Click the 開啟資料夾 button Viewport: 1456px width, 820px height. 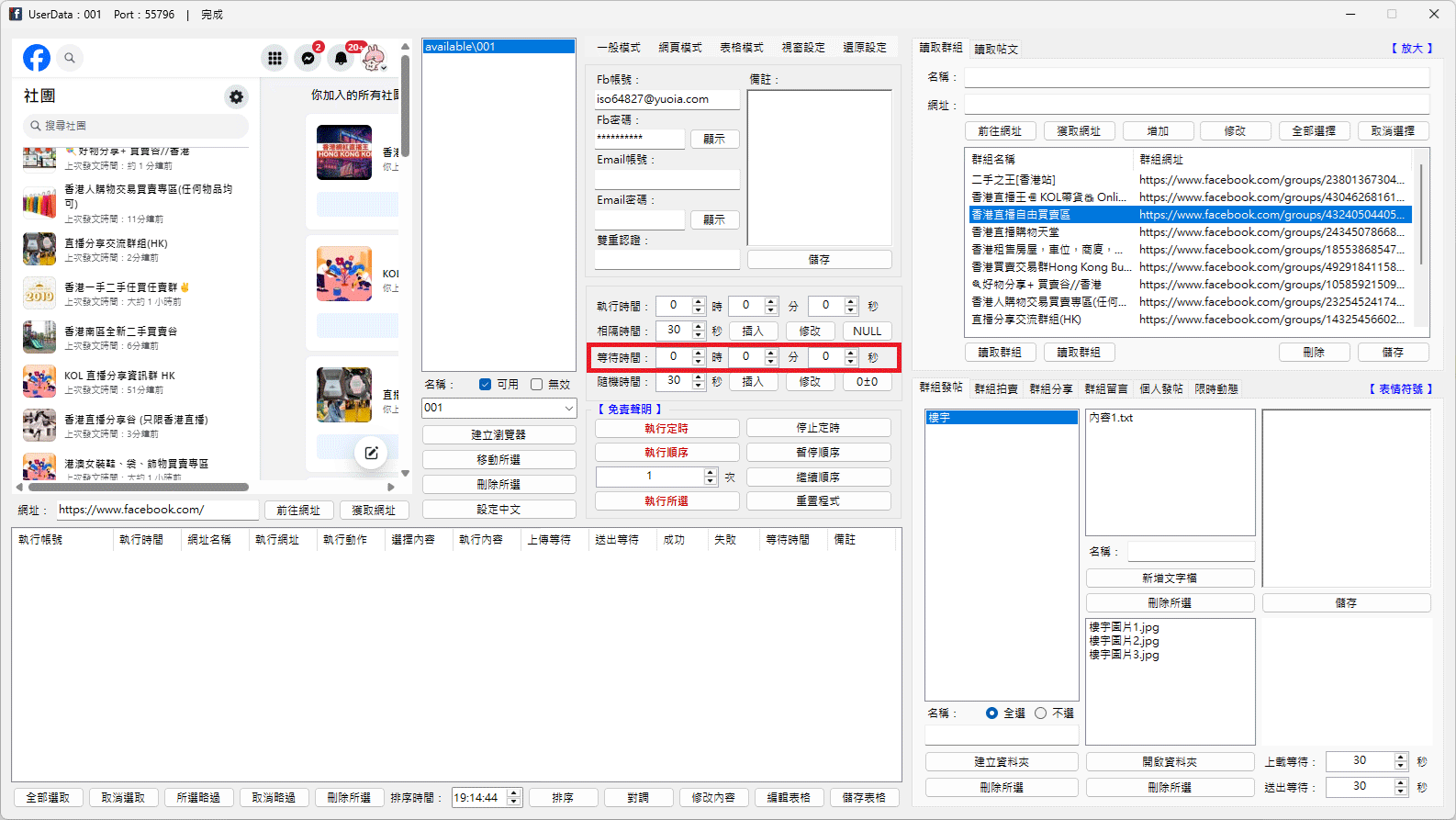1170,761
